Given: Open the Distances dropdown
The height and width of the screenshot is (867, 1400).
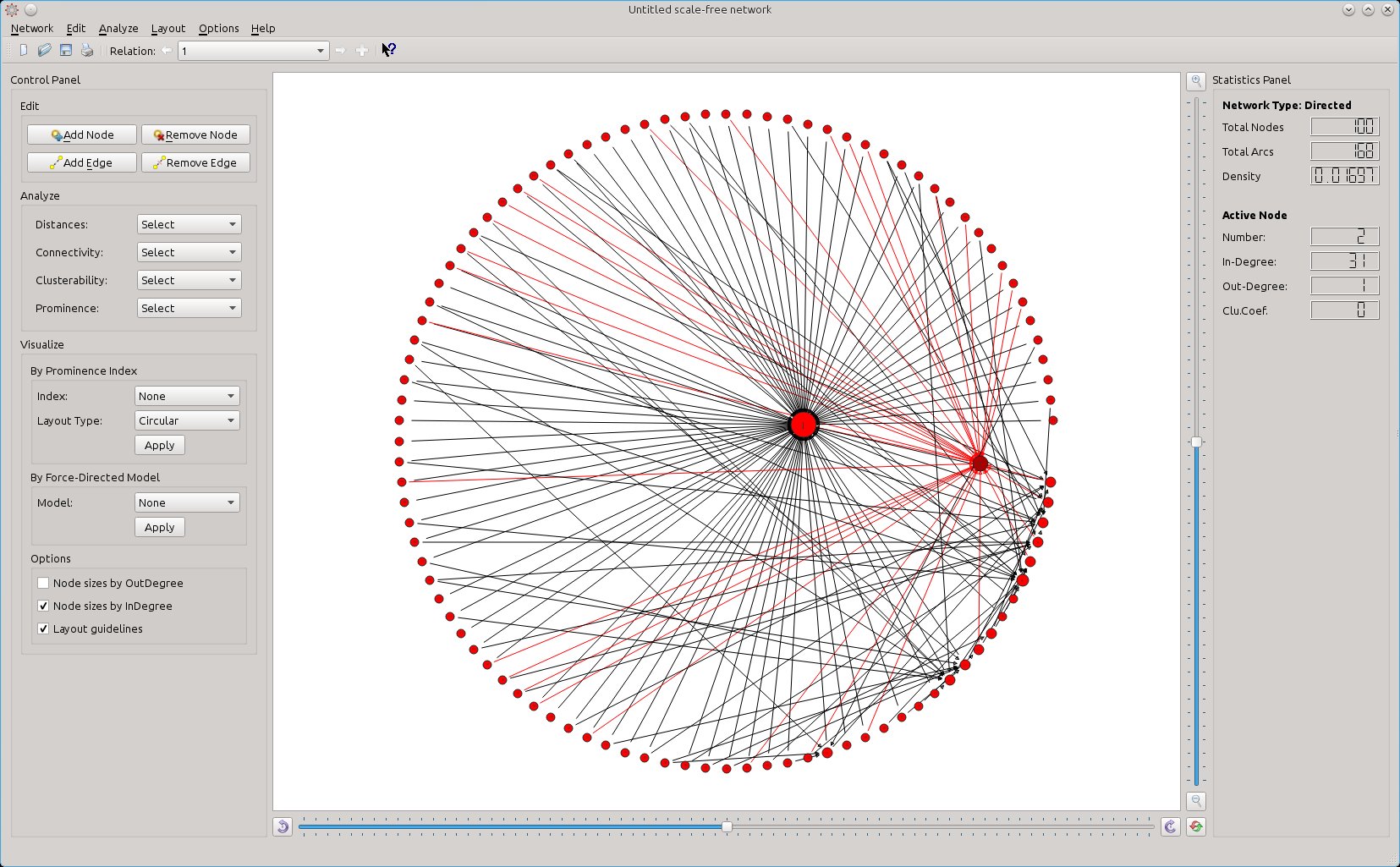Looking at the screenshot, I should (189, 224).
